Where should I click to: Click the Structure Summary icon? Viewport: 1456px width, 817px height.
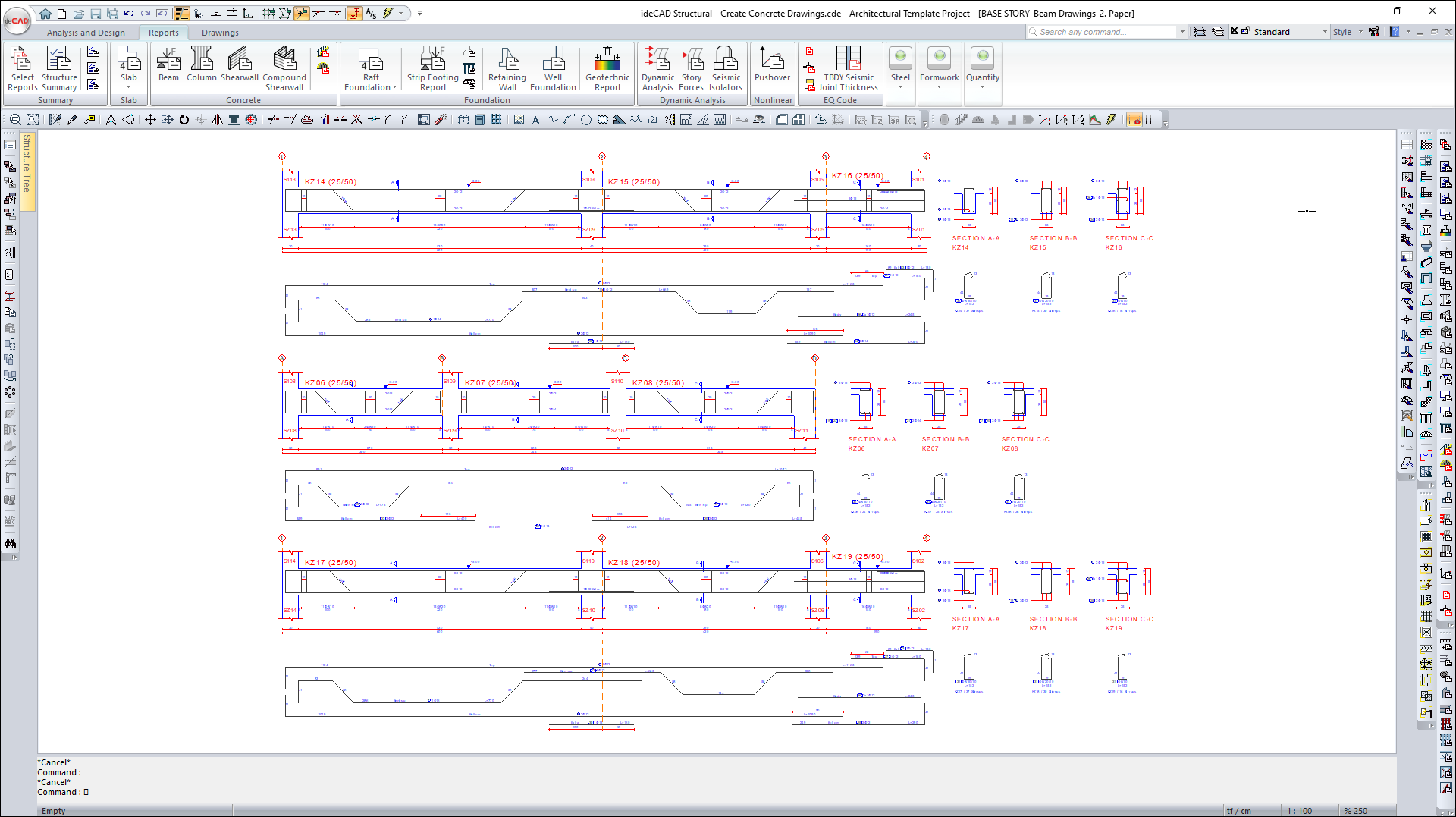pos(59,68)
